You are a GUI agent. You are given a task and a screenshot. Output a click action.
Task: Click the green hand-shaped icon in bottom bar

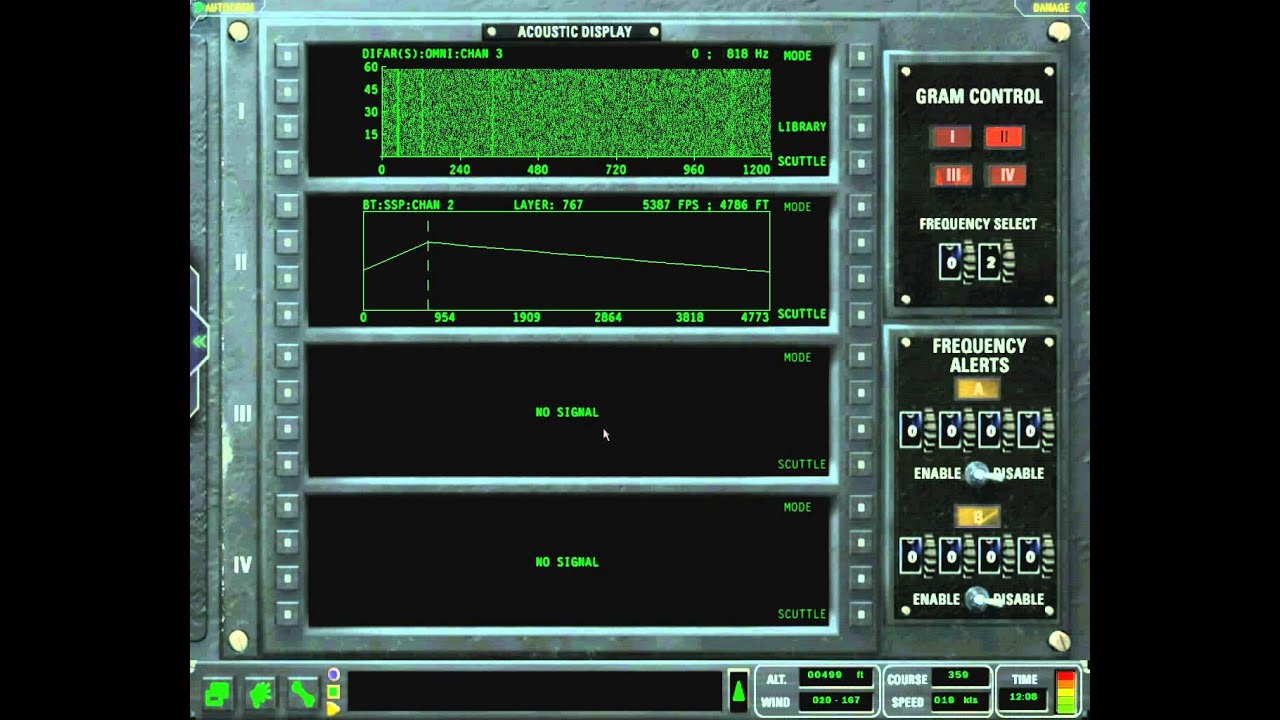[x=260, y=693]
